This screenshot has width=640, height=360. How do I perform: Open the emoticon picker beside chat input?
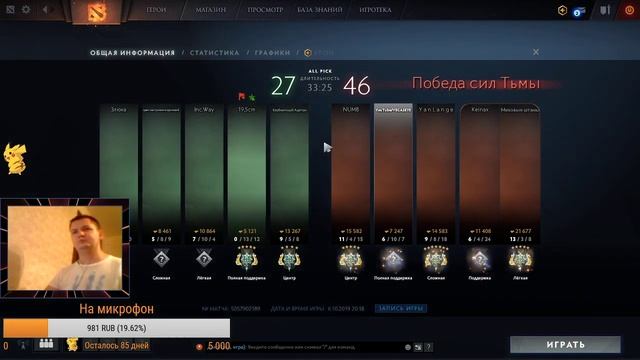click(x=408, y=347)
